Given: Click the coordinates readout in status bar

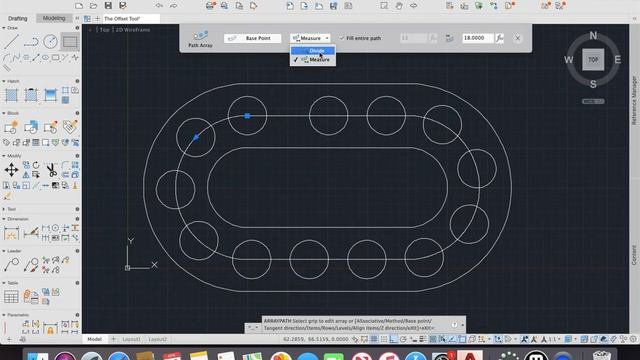Looking at the screenshot, I should coord(316,339).
